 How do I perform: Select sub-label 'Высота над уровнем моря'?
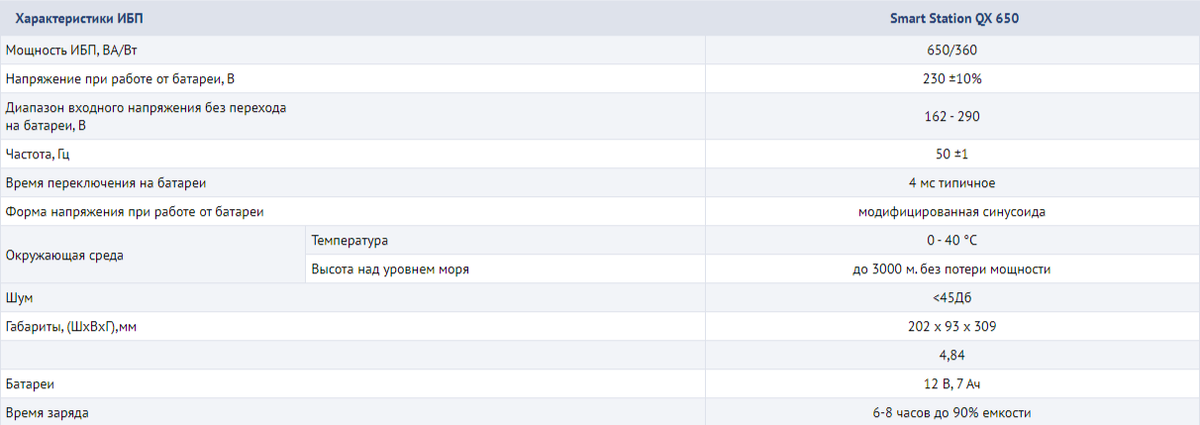point(390,269)
